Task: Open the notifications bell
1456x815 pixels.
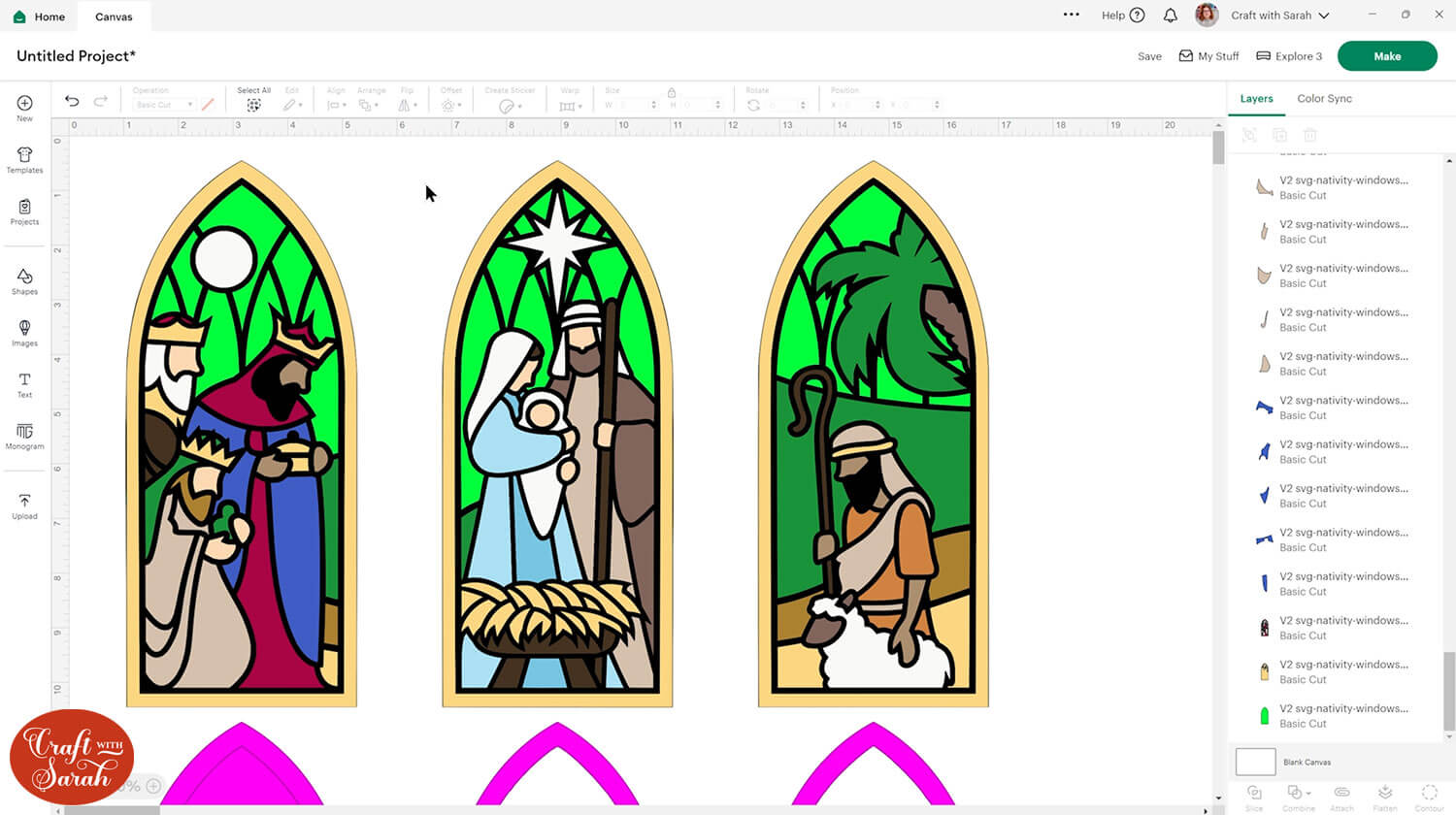Action: click(1171, 16)
